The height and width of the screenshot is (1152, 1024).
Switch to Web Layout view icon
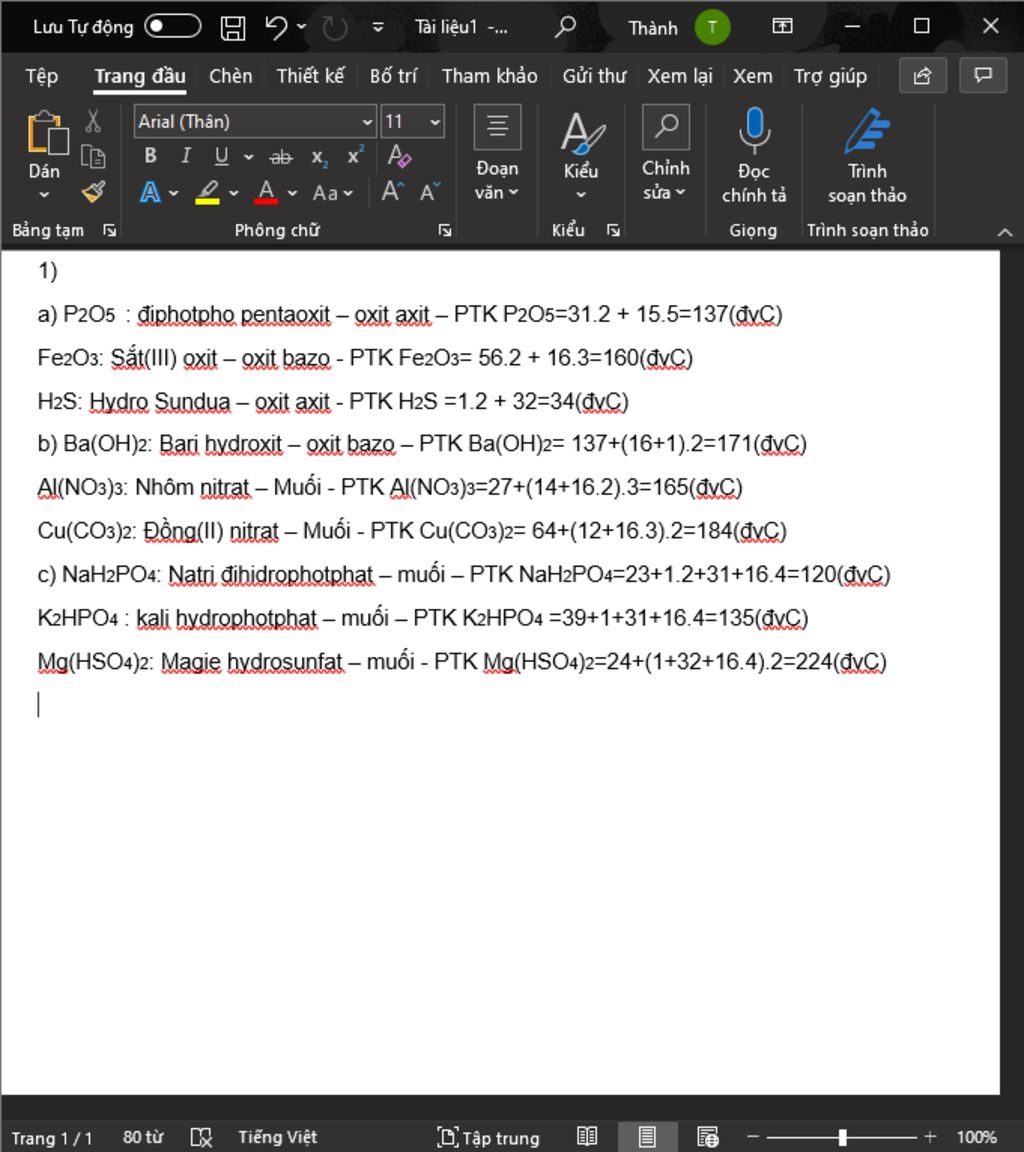pyautogui.click(x=708, y=1137)
